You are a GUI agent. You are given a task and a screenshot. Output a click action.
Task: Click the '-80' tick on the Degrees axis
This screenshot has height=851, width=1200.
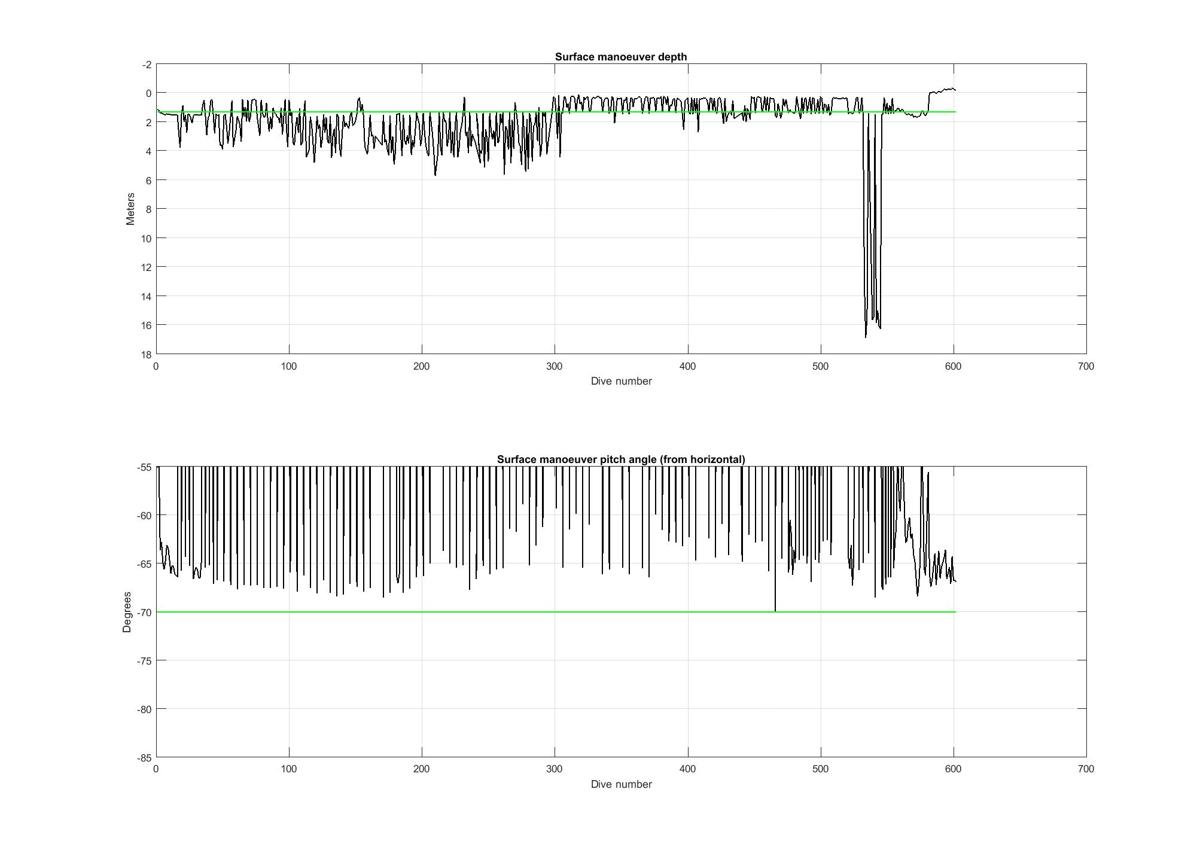coord(145,709)
